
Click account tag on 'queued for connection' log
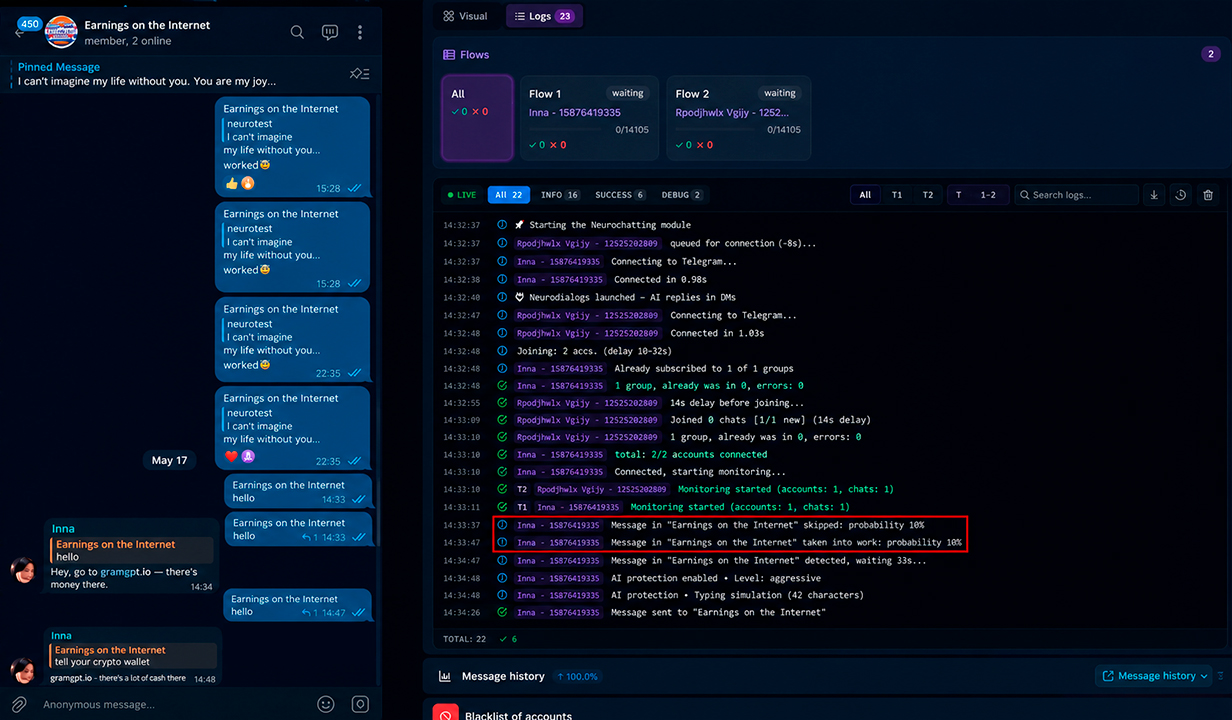pyautogui.click(x=588, y=243)
